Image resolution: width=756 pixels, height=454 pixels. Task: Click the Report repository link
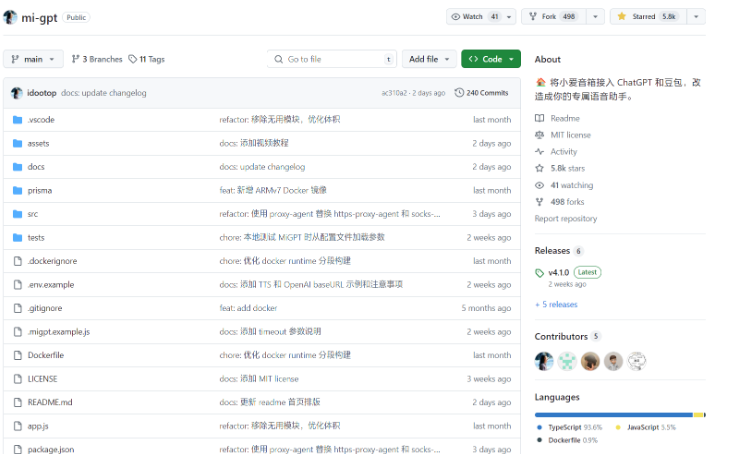[x=566, y=219]
